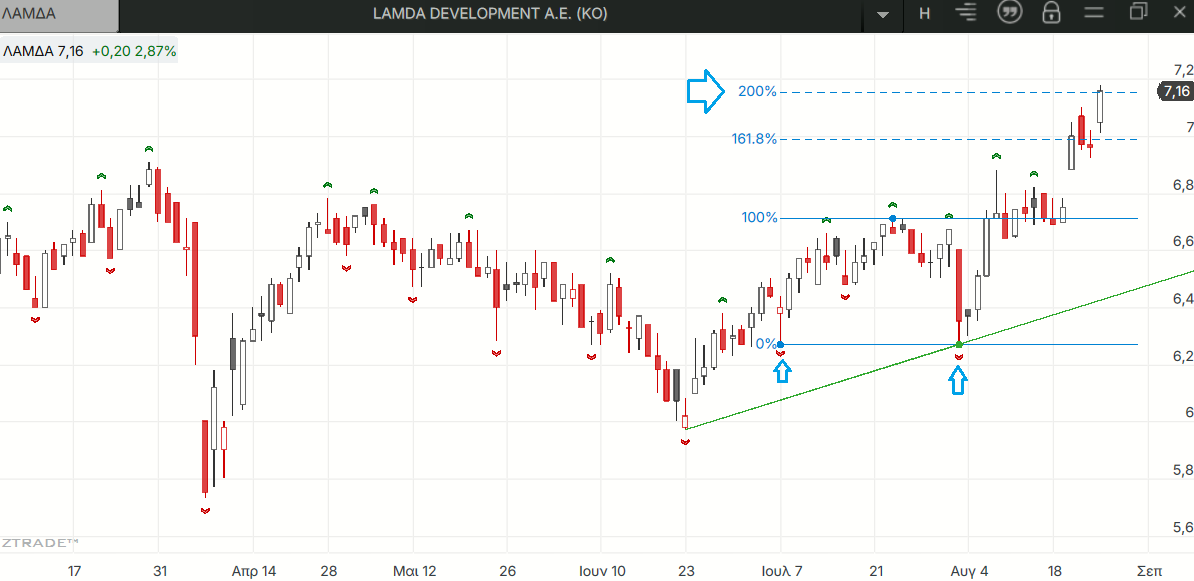Click the Ιουλ 7 date label
This screenshot has width=1194, height=581.
[x=782, y=570]
